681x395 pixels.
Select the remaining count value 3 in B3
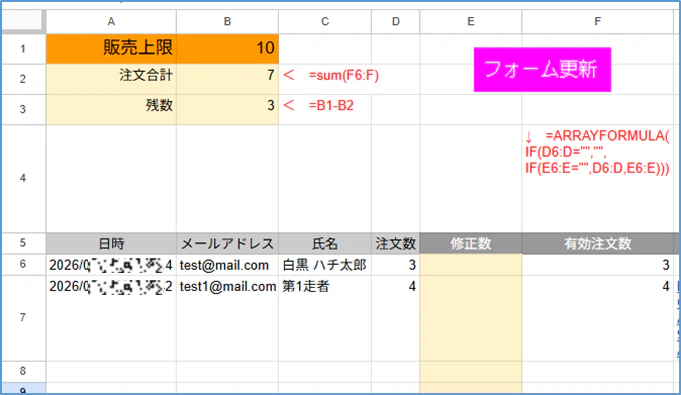pos(227,110)
